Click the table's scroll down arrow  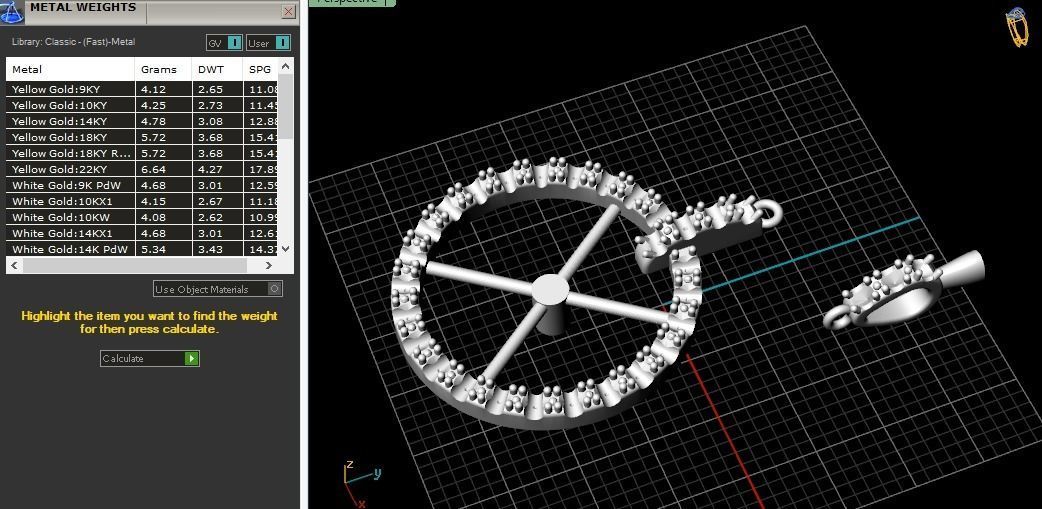[286, 249]
